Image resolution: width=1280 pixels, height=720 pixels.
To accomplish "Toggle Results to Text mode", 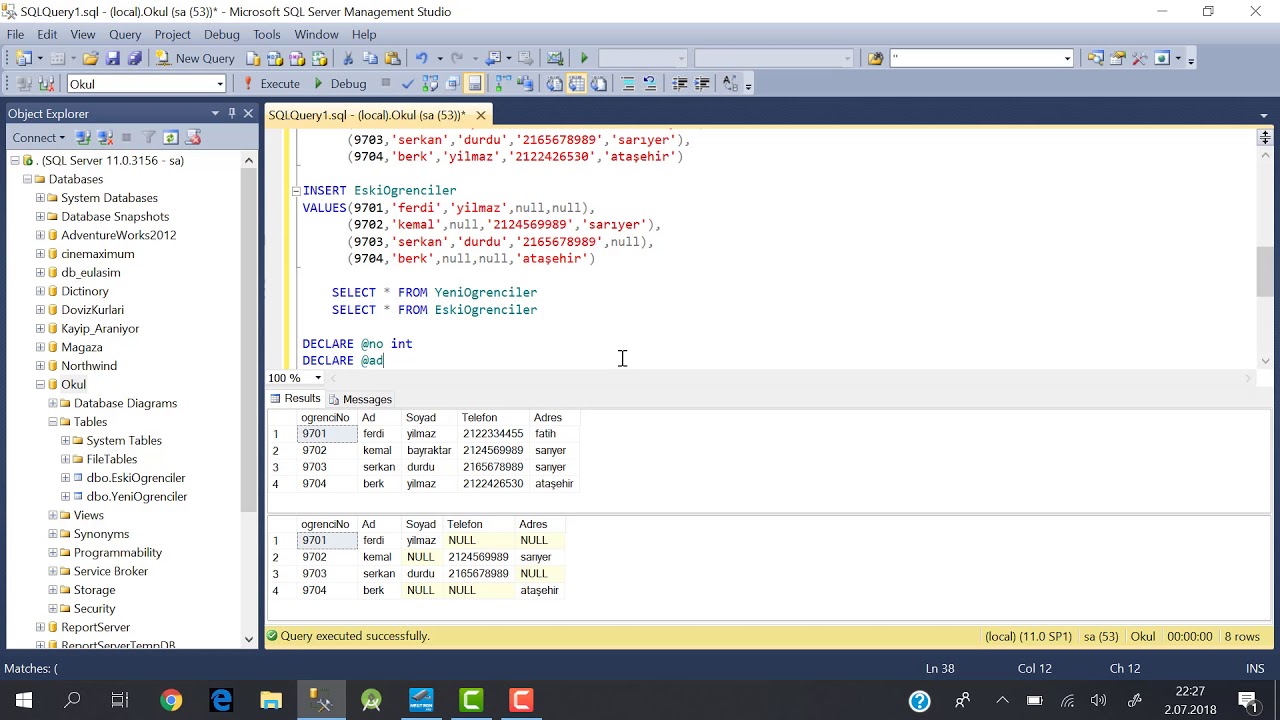I will pos(554,84).
